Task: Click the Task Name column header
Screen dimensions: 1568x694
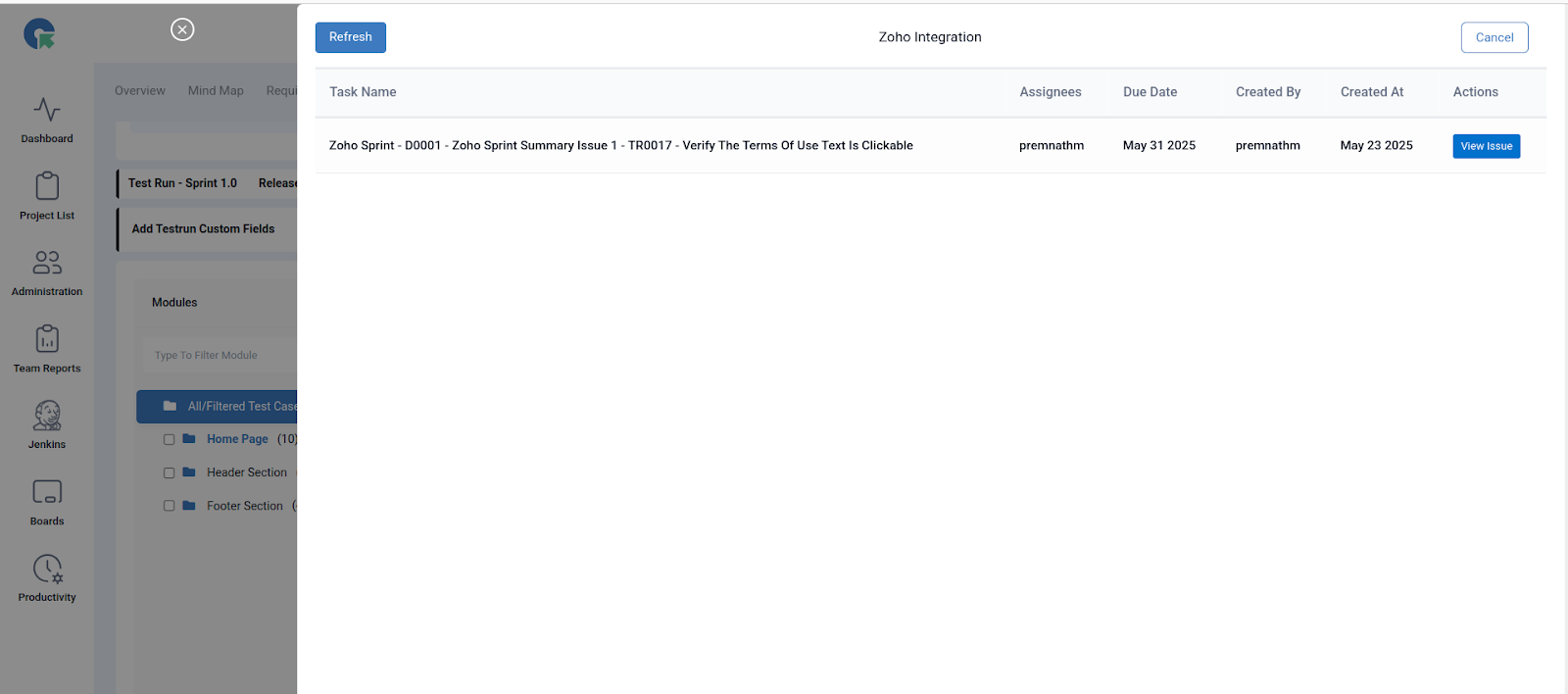Action: tap(363, 92)
